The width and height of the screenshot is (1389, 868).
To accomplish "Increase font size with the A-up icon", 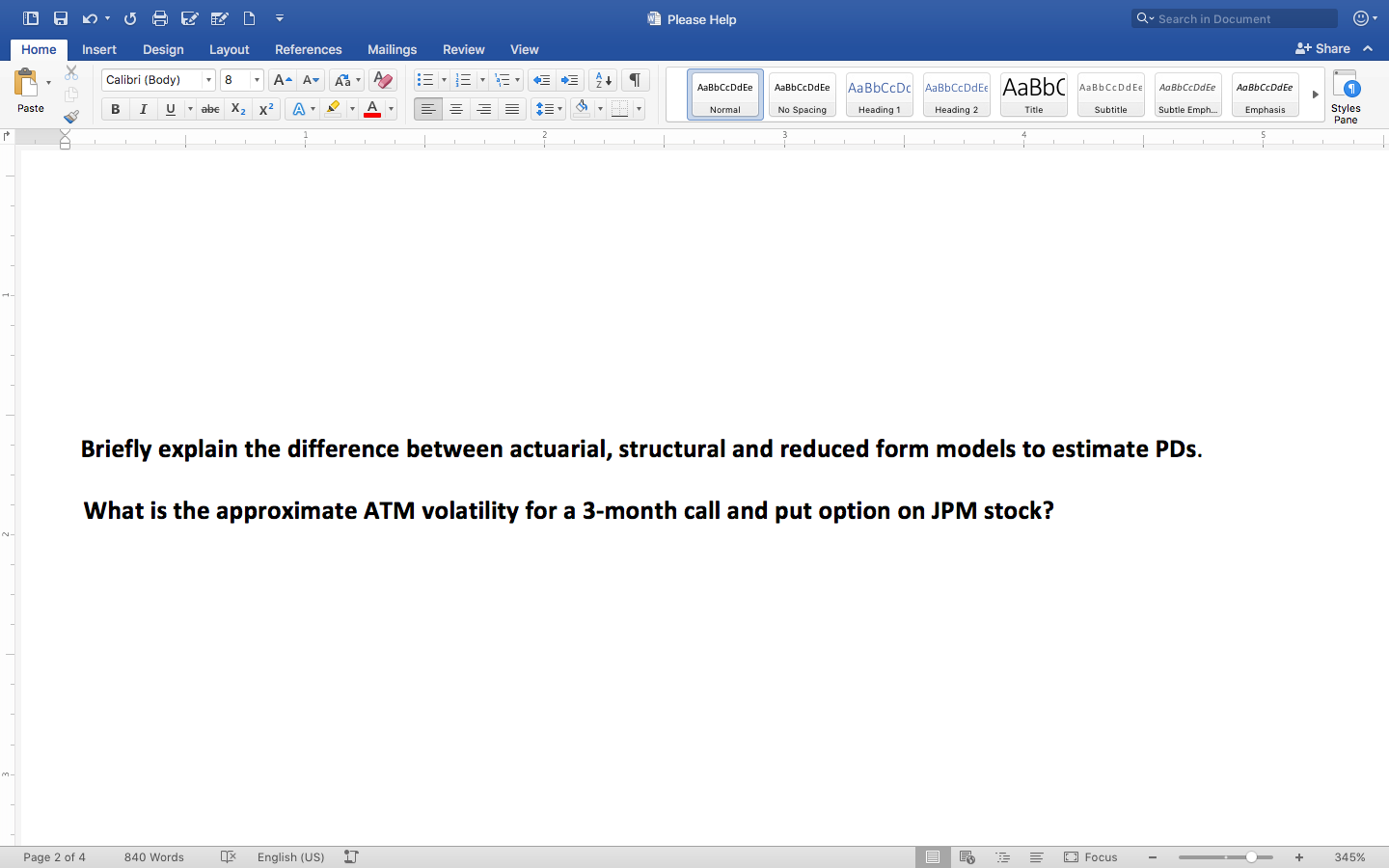I will 282,80.
